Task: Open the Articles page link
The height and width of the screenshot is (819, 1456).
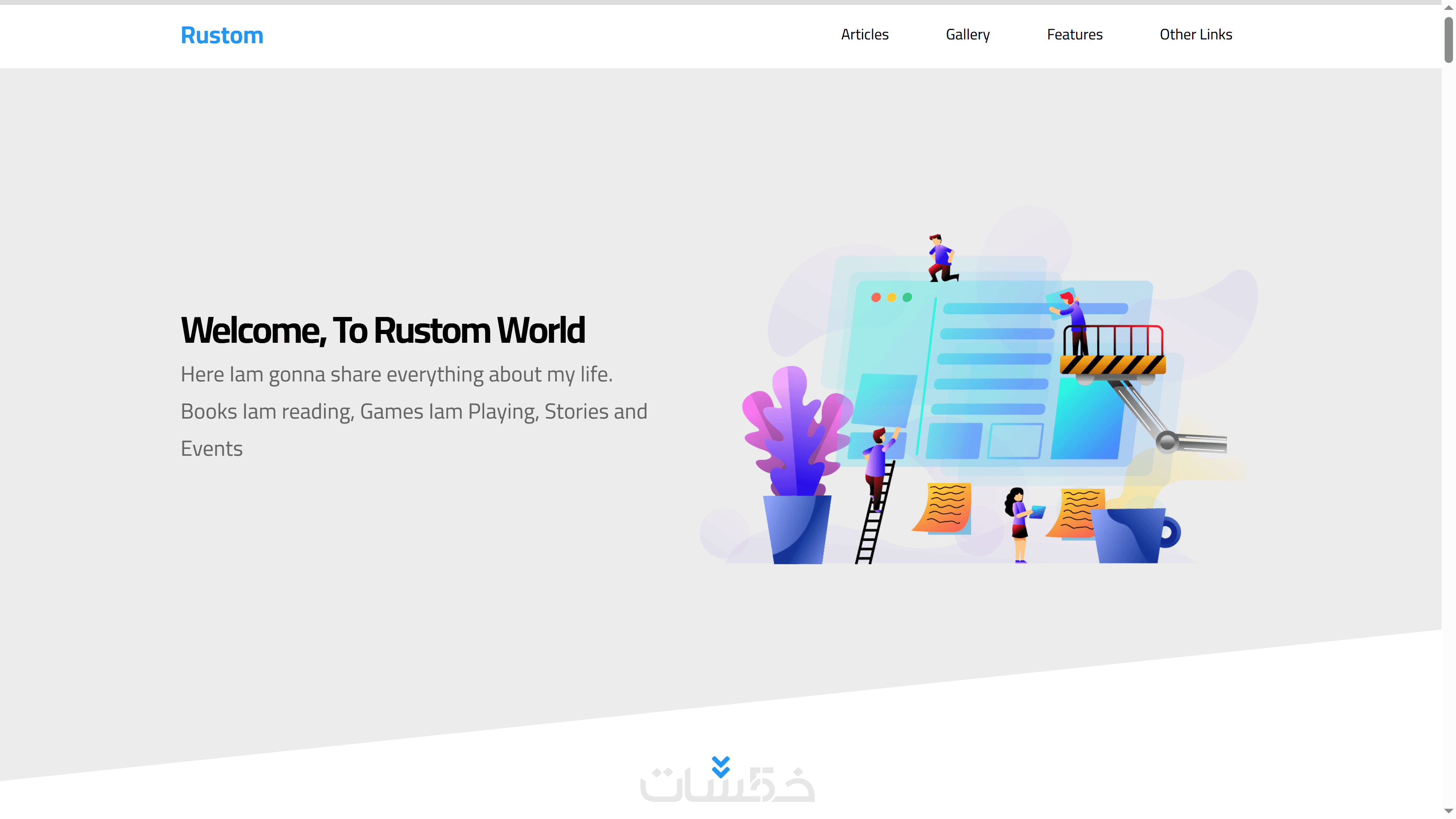Action: point(864,35)
